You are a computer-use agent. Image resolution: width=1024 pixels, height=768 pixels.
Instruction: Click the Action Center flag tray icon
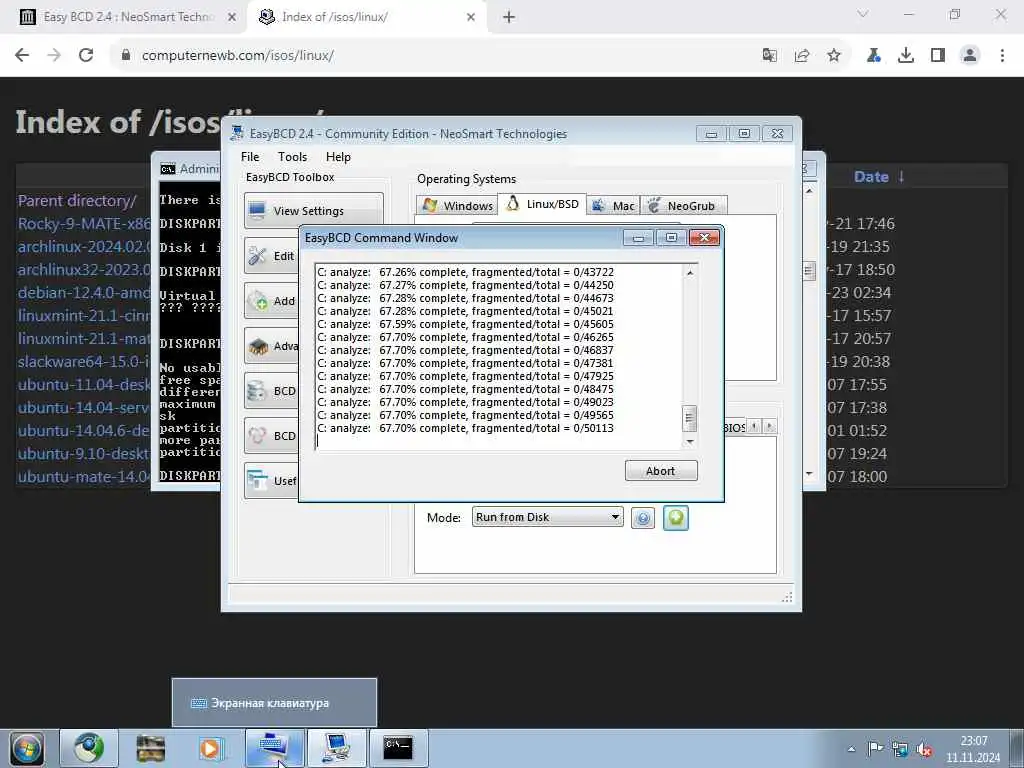pyautogui.click(x=875, y=749)
